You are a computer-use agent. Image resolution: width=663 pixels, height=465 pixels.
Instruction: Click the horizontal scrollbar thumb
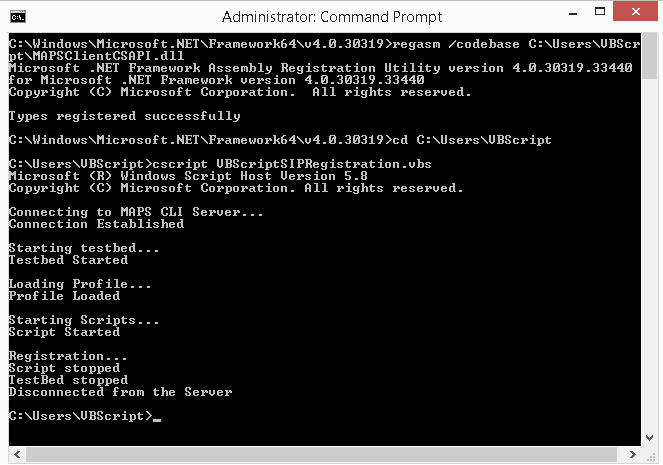(321, 455)
